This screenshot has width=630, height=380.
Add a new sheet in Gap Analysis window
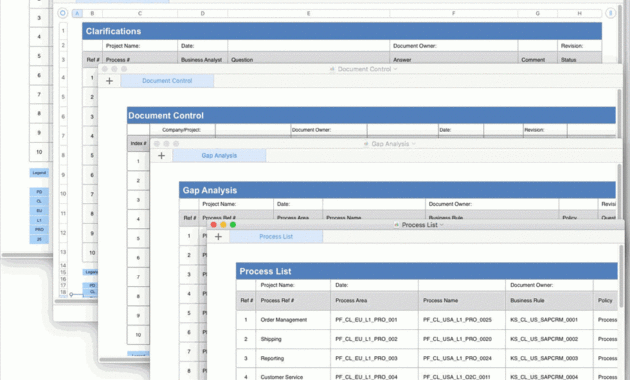(161, 155)
